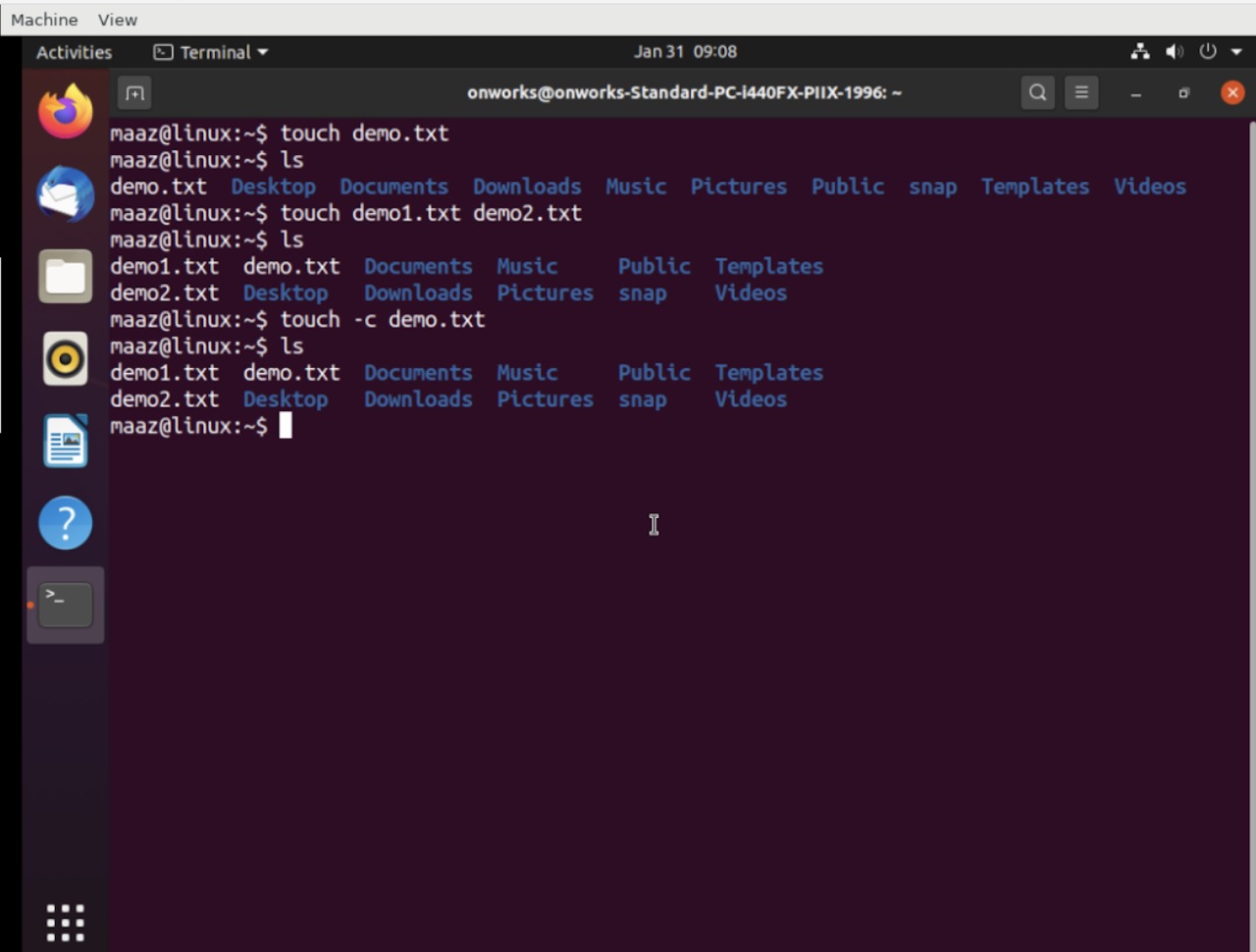
Task: Open LibreOffice Writer from dock
Action: [66, 441]
